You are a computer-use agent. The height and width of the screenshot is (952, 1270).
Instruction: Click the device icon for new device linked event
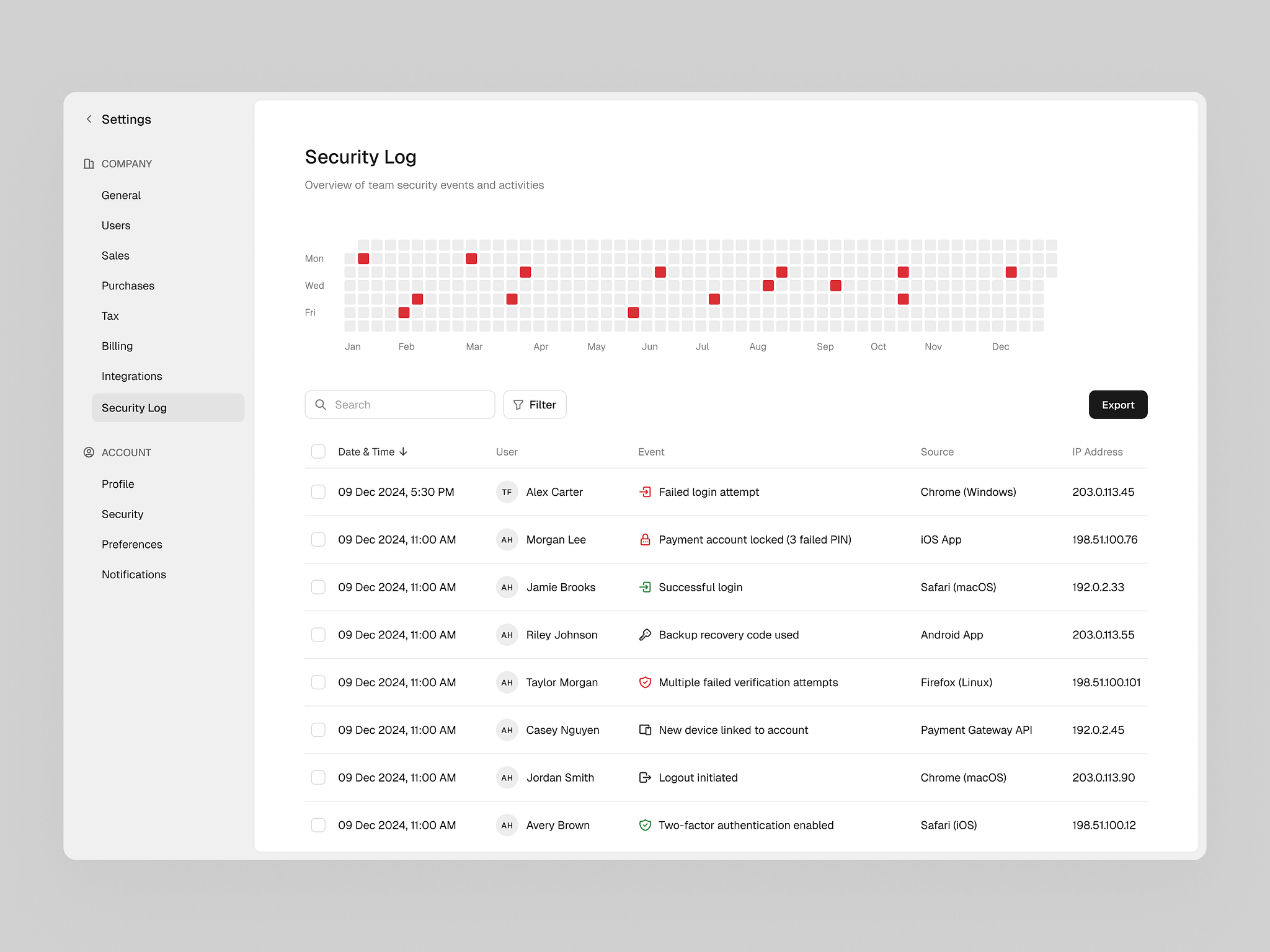pyautogui.click(x=645, y=729)
